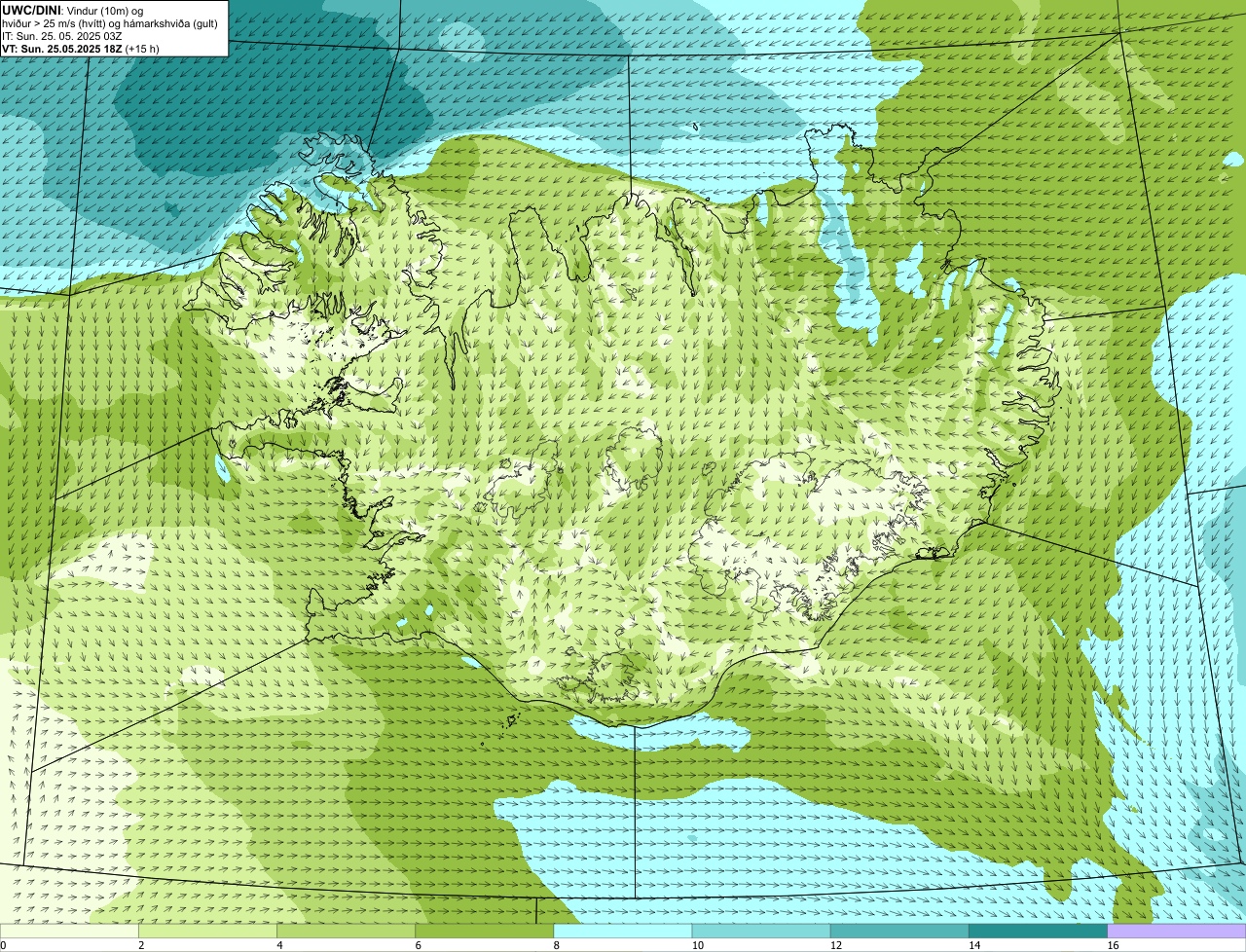Click the 0–2 m/s pale legend swatch
1246x952 pixels.
69,932
